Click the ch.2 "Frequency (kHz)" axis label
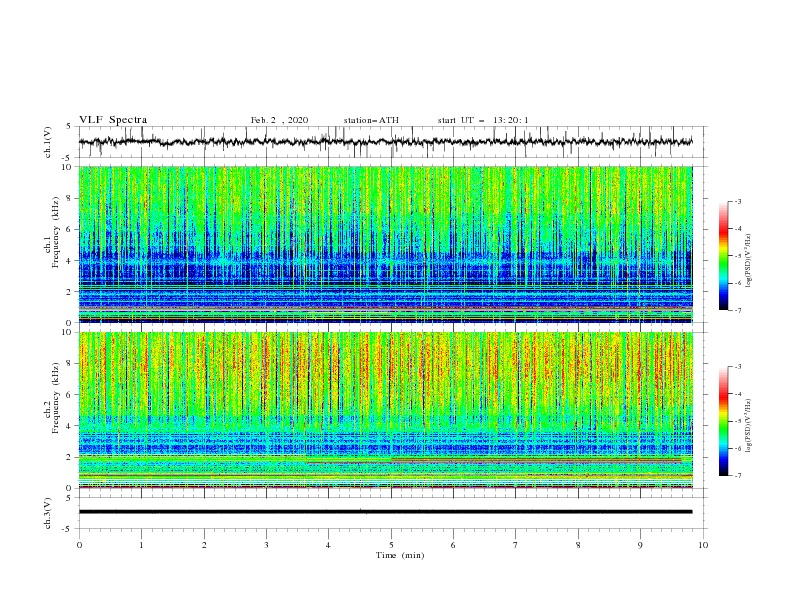Image resolution: width=792 pixels, height=612 pixels. click(x=56, y=398)
